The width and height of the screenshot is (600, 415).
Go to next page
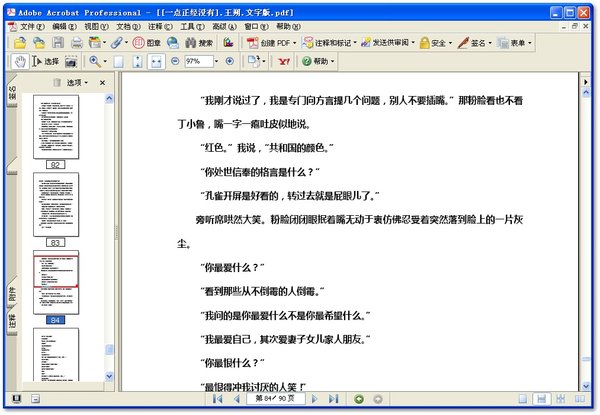[x=315, y=399]
